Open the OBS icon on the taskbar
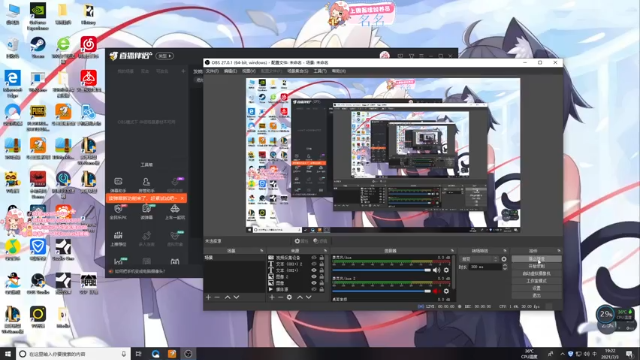The height and width of the screenshot is (360, 640). coord(188,354)
